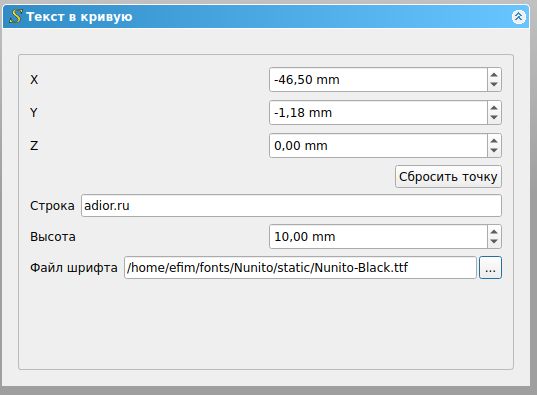The height and width of the screenshot is (395, 537).
Task: Increase the Высота value with the up arrow
Action: pyautogui.click(x=494, y=232)
